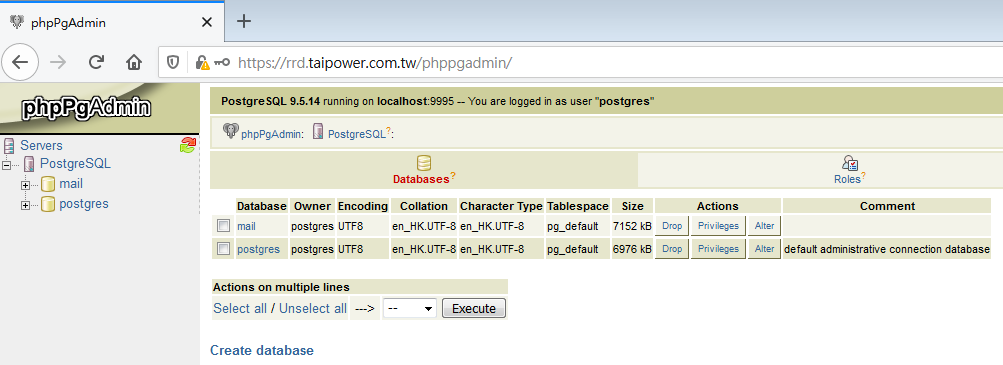This screenshot has height=365, width=1003.
Task: Click the PostgreSQL server icon in tree
Action: pos(29,164)
